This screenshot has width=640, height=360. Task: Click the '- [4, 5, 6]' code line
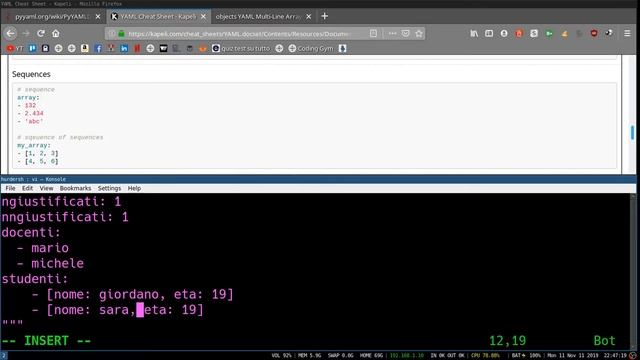point(38,161)
